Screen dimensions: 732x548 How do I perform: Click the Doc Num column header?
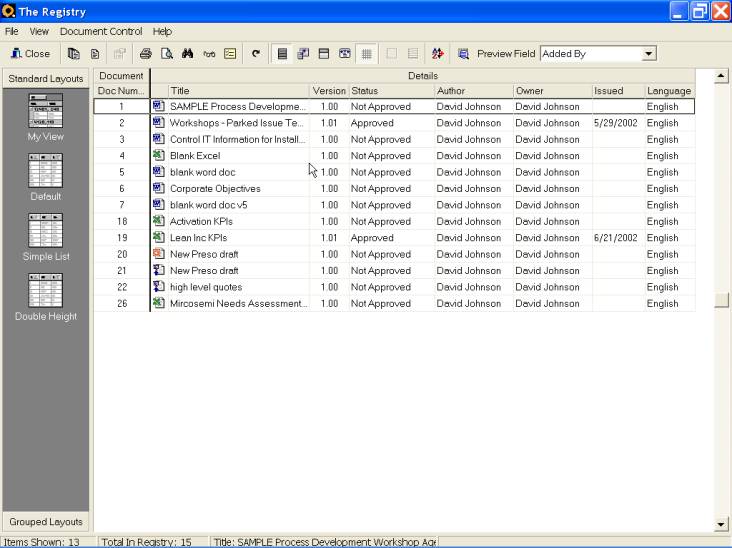(x=121, y=91)
